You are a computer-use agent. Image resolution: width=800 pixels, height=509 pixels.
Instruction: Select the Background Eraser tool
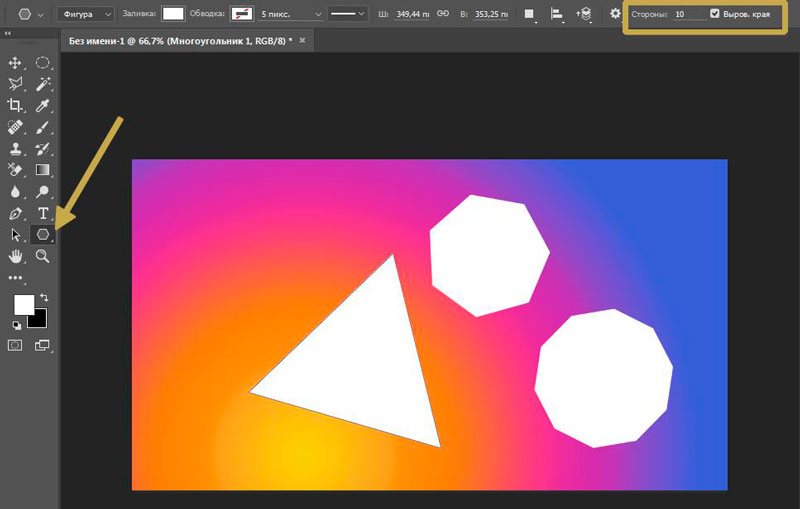15,169
